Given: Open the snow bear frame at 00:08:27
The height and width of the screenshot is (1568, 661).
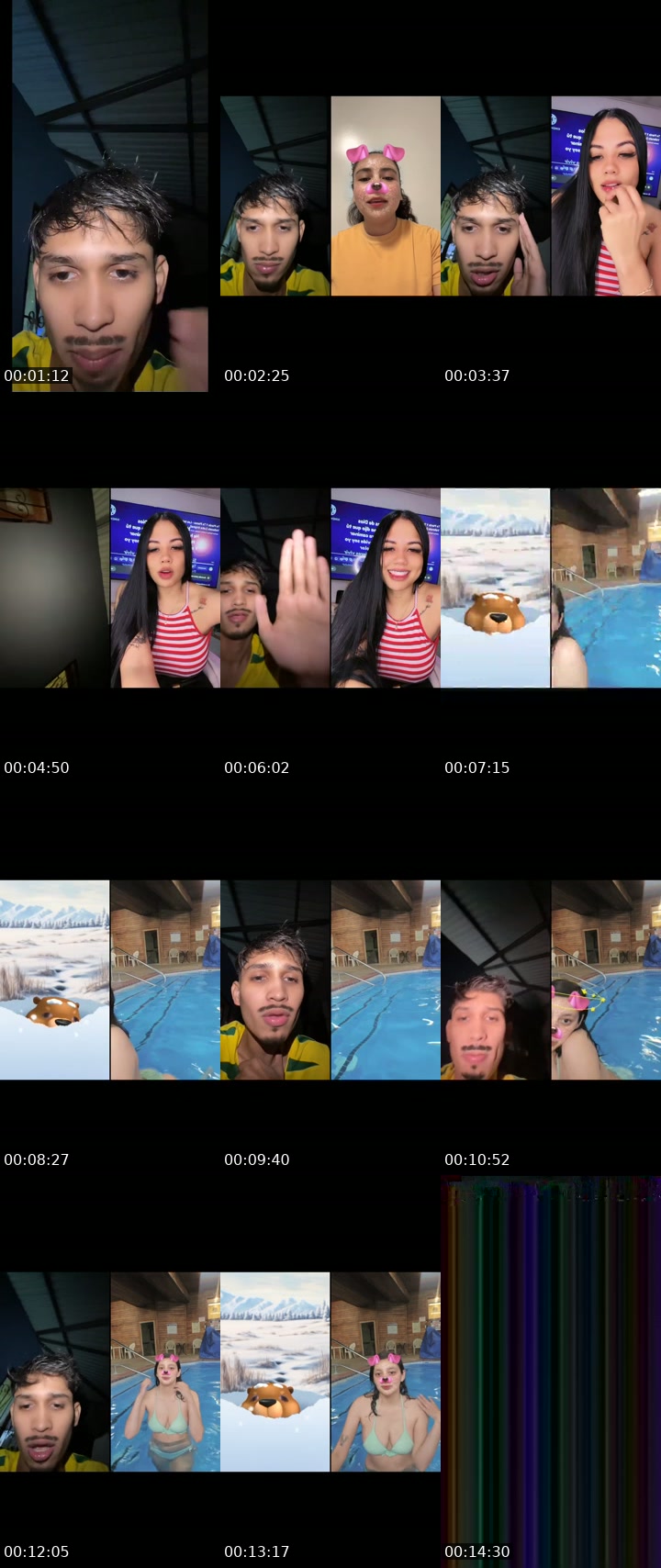Looking at the screenshot, I should 110,980.
